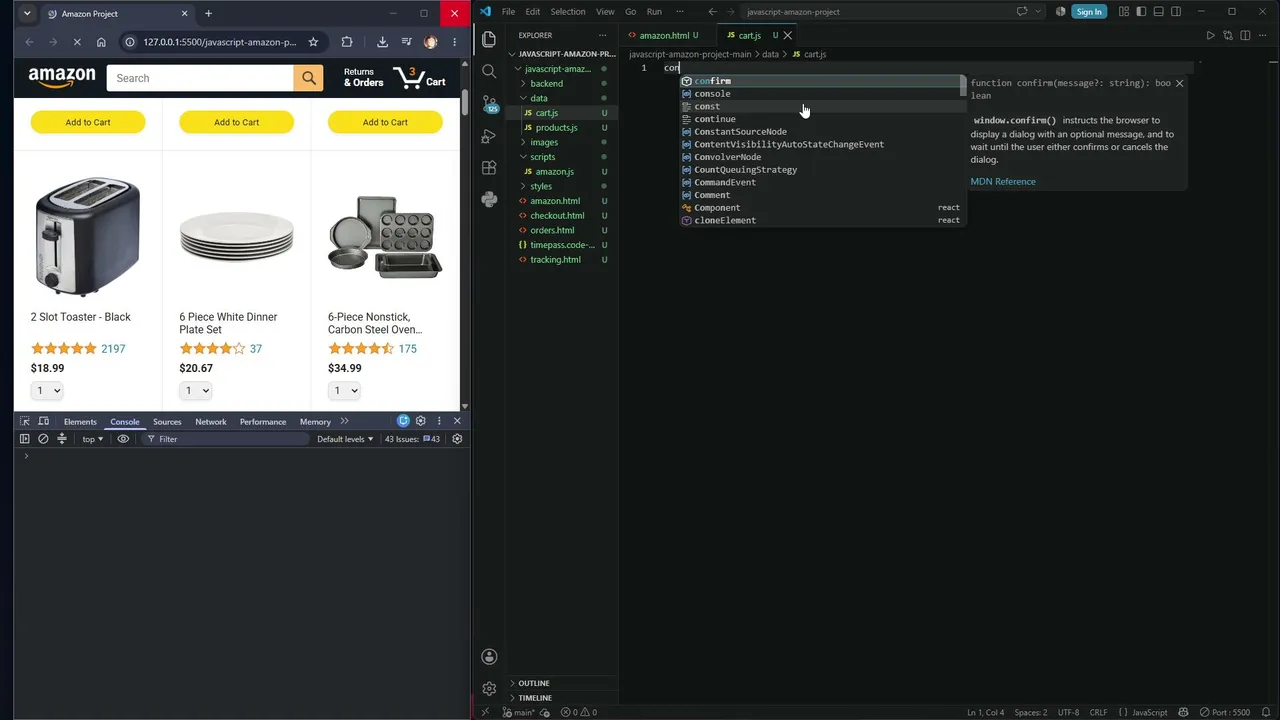Open Python activity bar icon
Viewport: 1280px width, 720px height.
click(489, 199)
